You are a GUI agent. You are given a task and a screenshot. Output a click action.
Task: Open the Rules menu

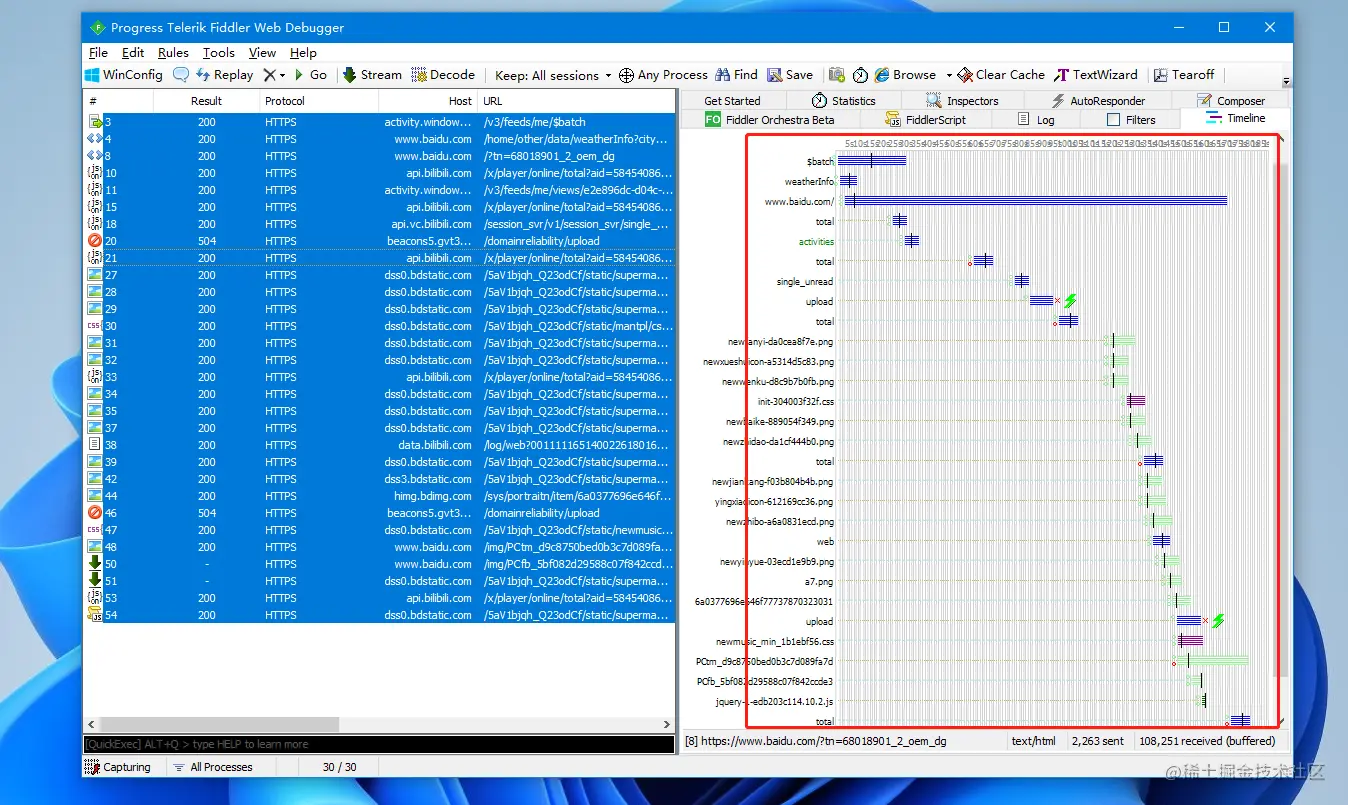click(173, 53)
